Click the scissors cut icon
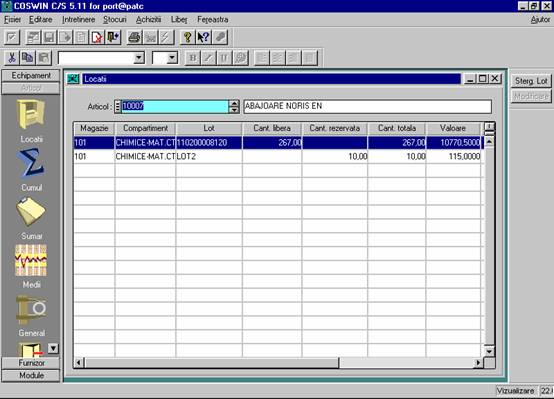 pyautogui.click(x=12, y=58)
